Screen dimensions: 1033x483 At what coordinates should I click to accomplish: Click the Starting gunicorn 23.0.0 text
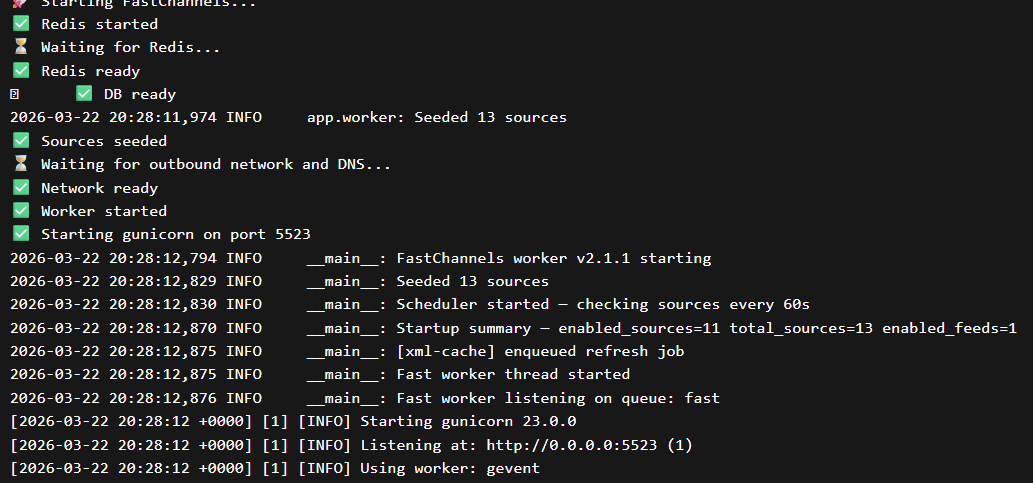[467, 421]
